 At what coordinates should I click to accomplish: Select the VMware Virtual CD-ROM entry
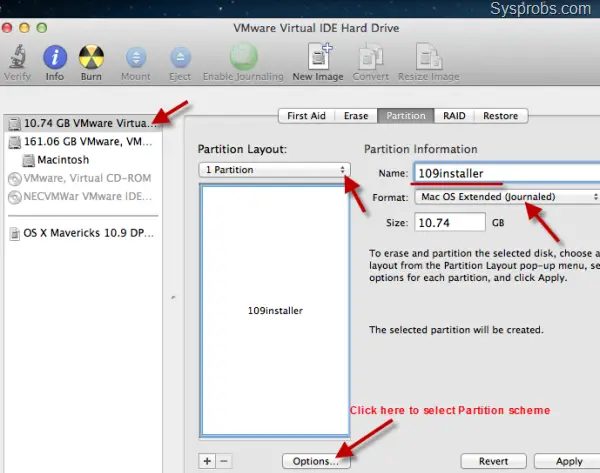pos(83,178)
